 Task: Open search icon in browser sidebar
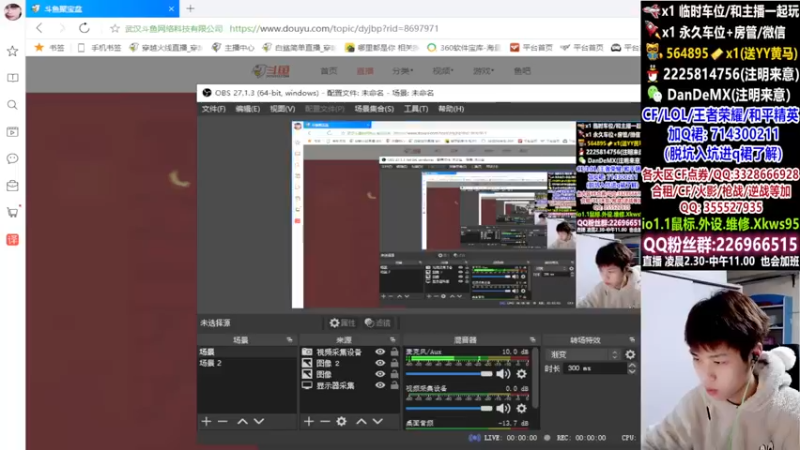(12, 105)
